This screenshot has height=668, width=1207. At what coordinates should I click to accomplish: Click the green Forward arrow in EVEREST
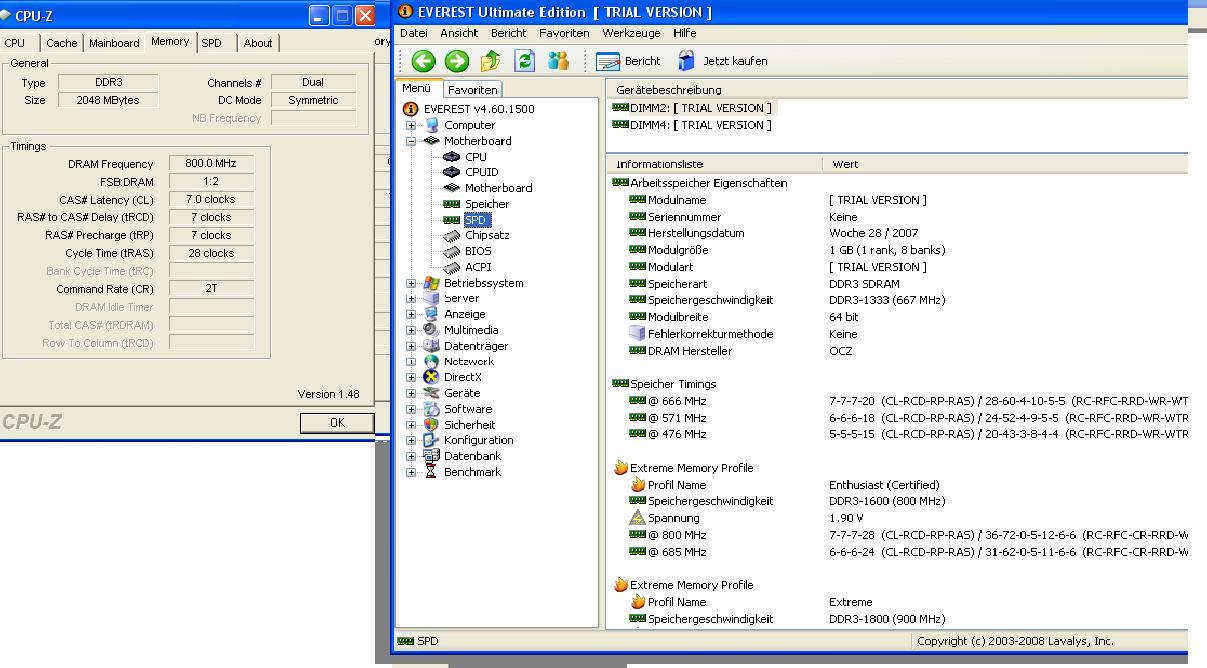pyautogui.click(x=457, y=61)
